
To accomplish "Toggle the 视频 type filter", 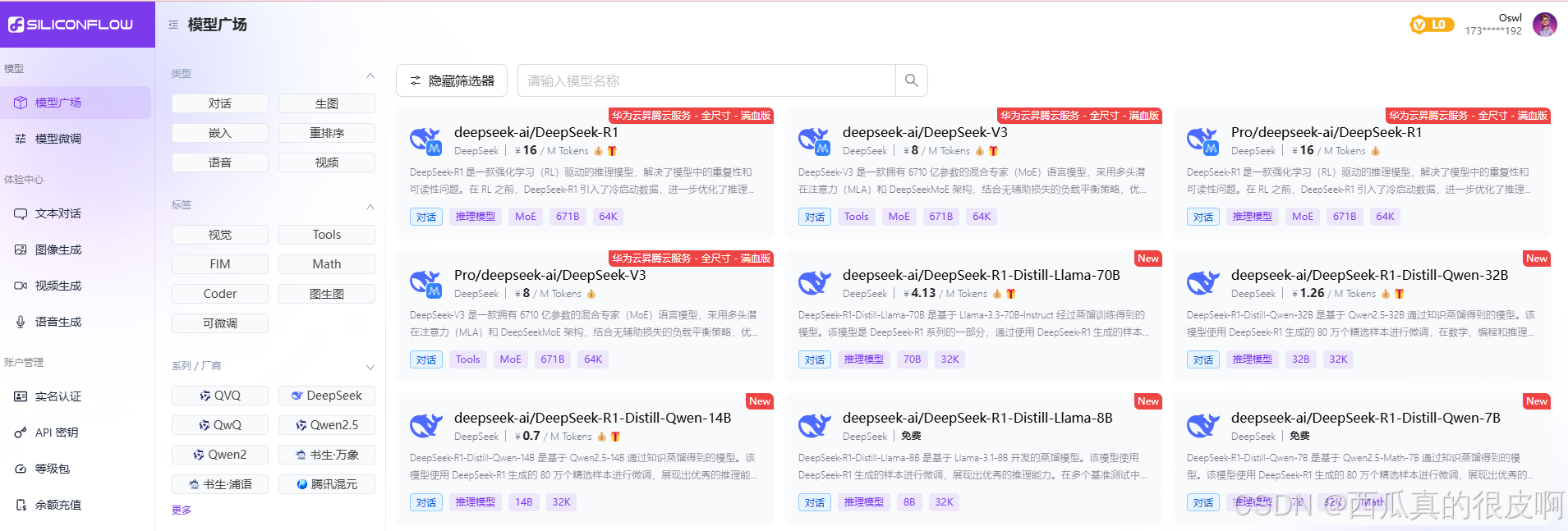I will [327, 163].
